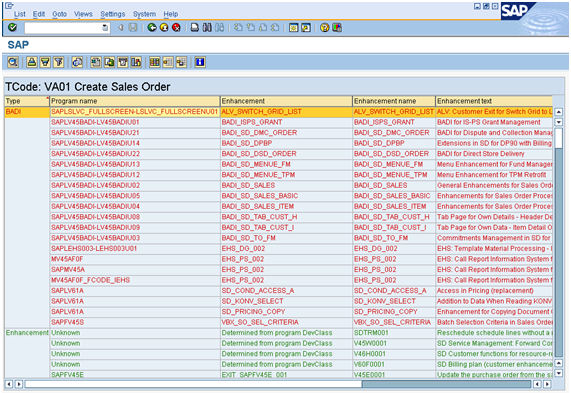
Task: Select the BADI type cell in first row
Action: tap(27, 111)
